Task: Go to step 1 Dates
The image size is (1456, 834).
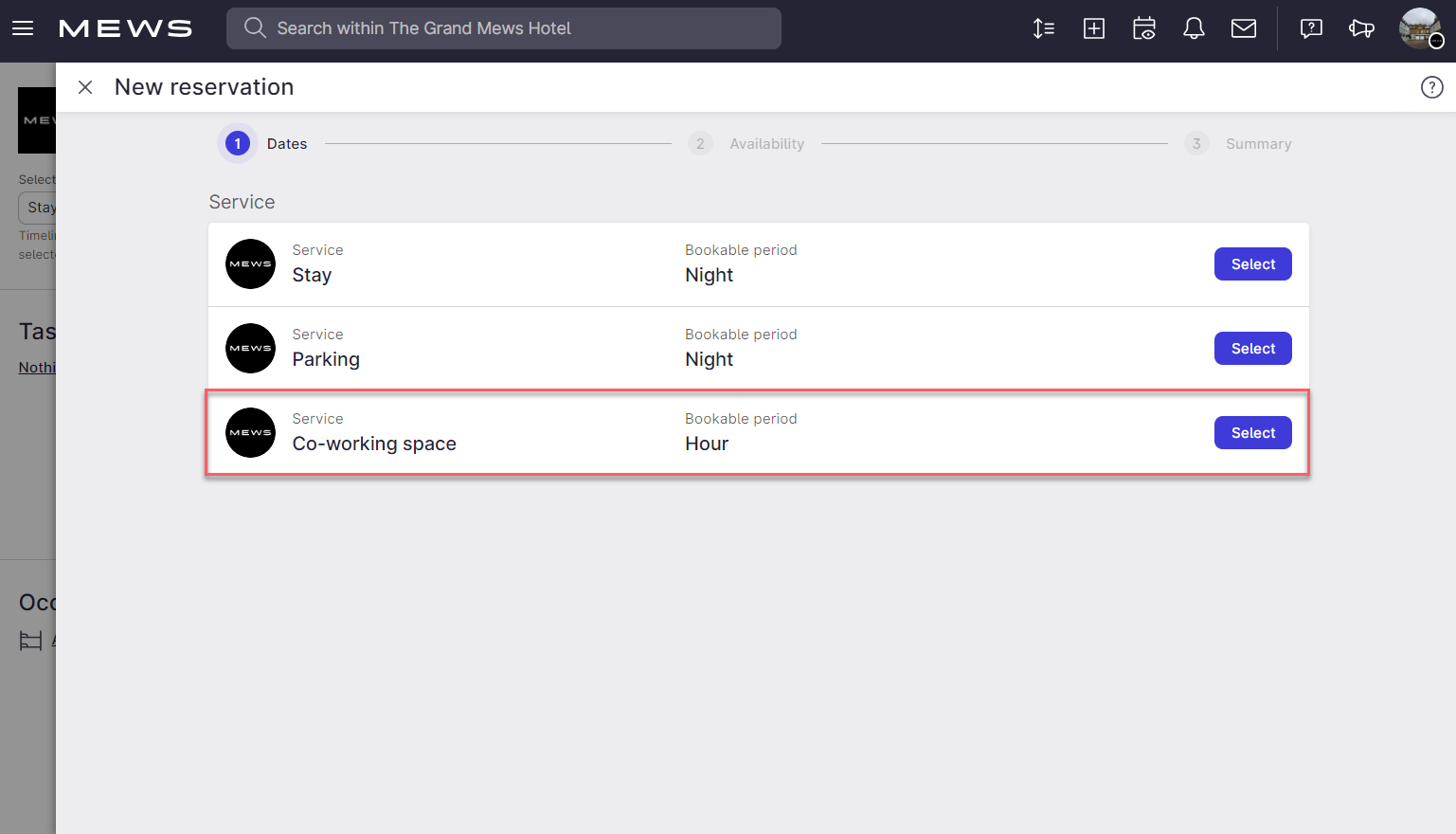Action: pos(265,144)
